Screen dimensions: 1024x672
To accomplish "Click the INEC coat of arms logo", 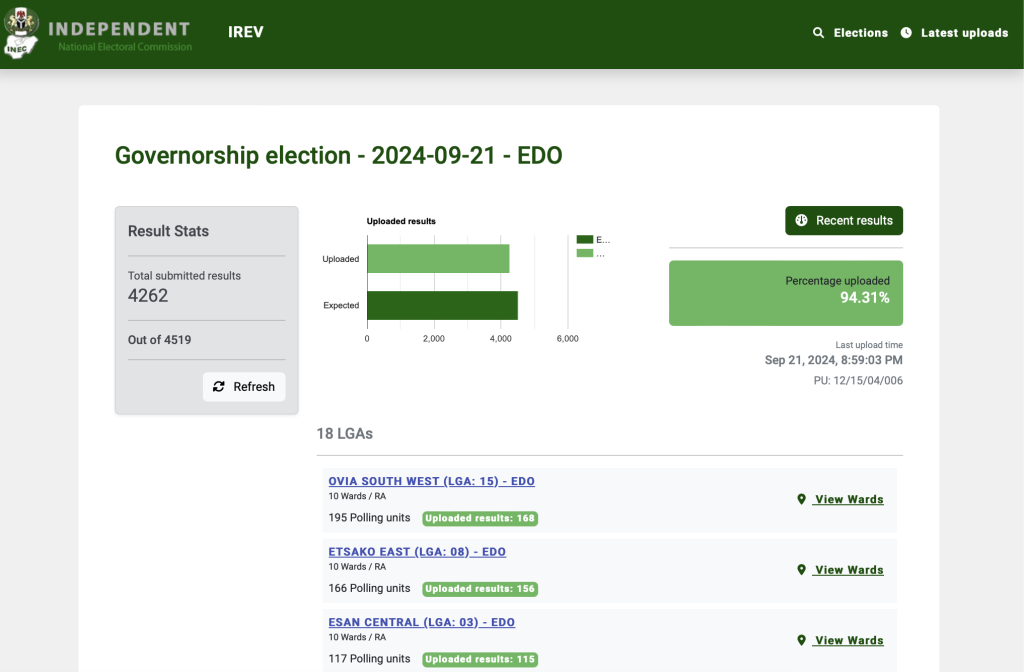I will (x=20, y=31).
